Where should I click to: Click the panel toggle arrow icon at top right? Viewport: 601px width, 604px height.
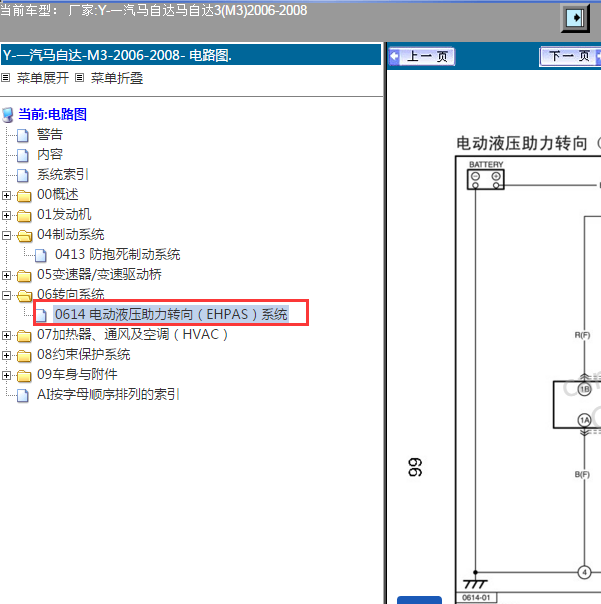575,18
